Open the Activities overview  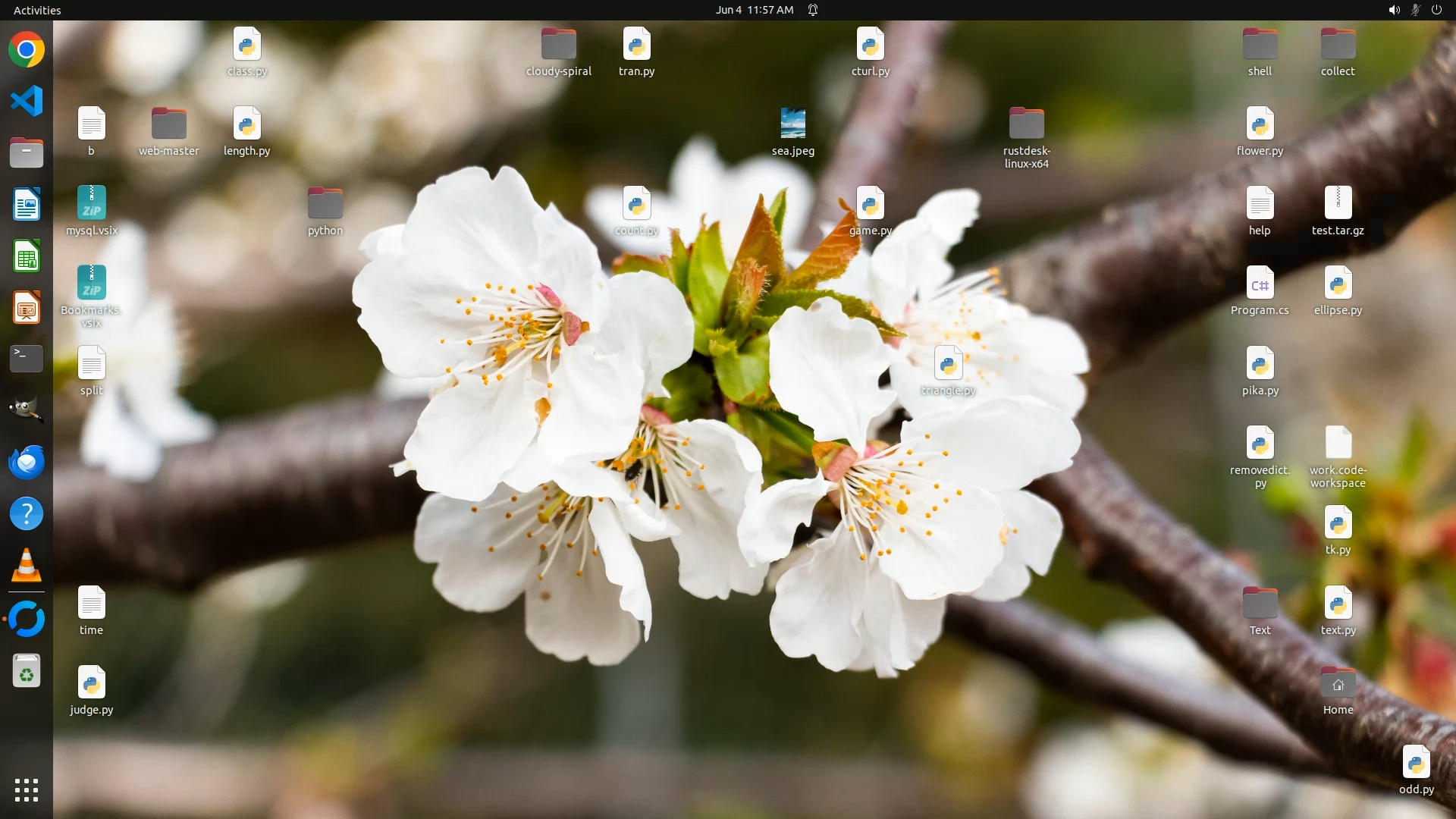point(37,10)
